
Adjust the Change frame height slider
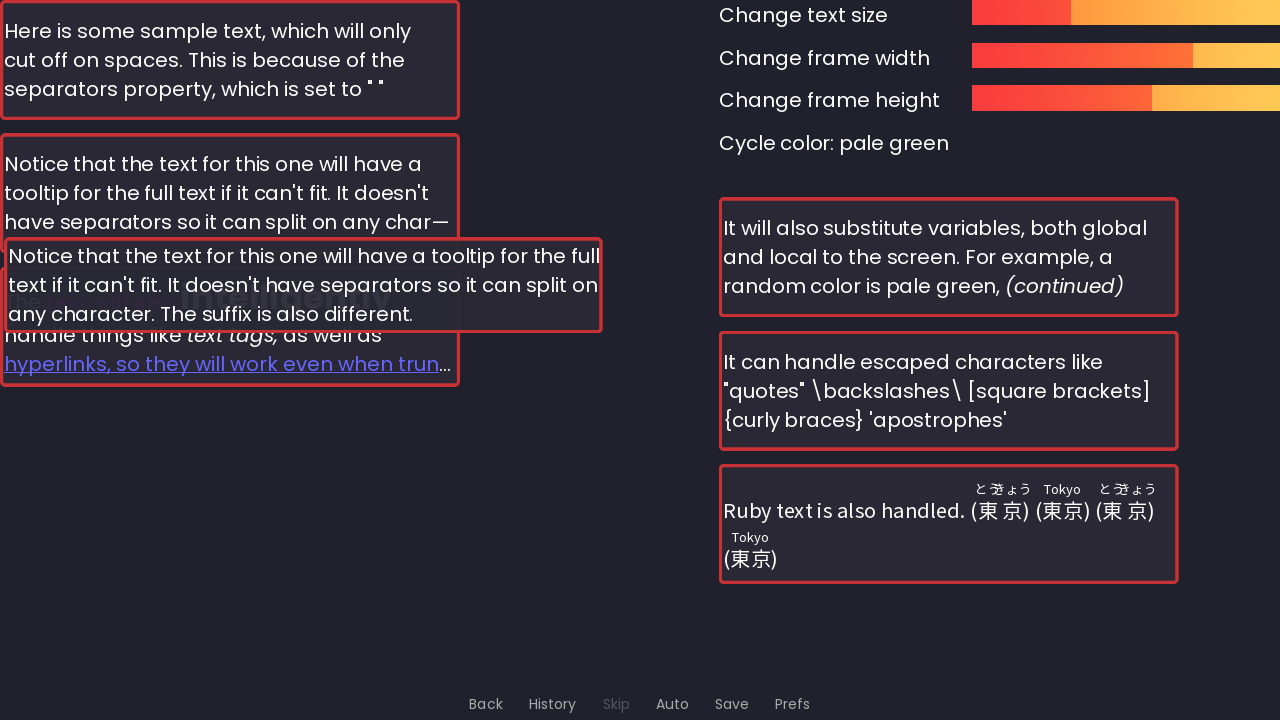tap(1126, 98)
